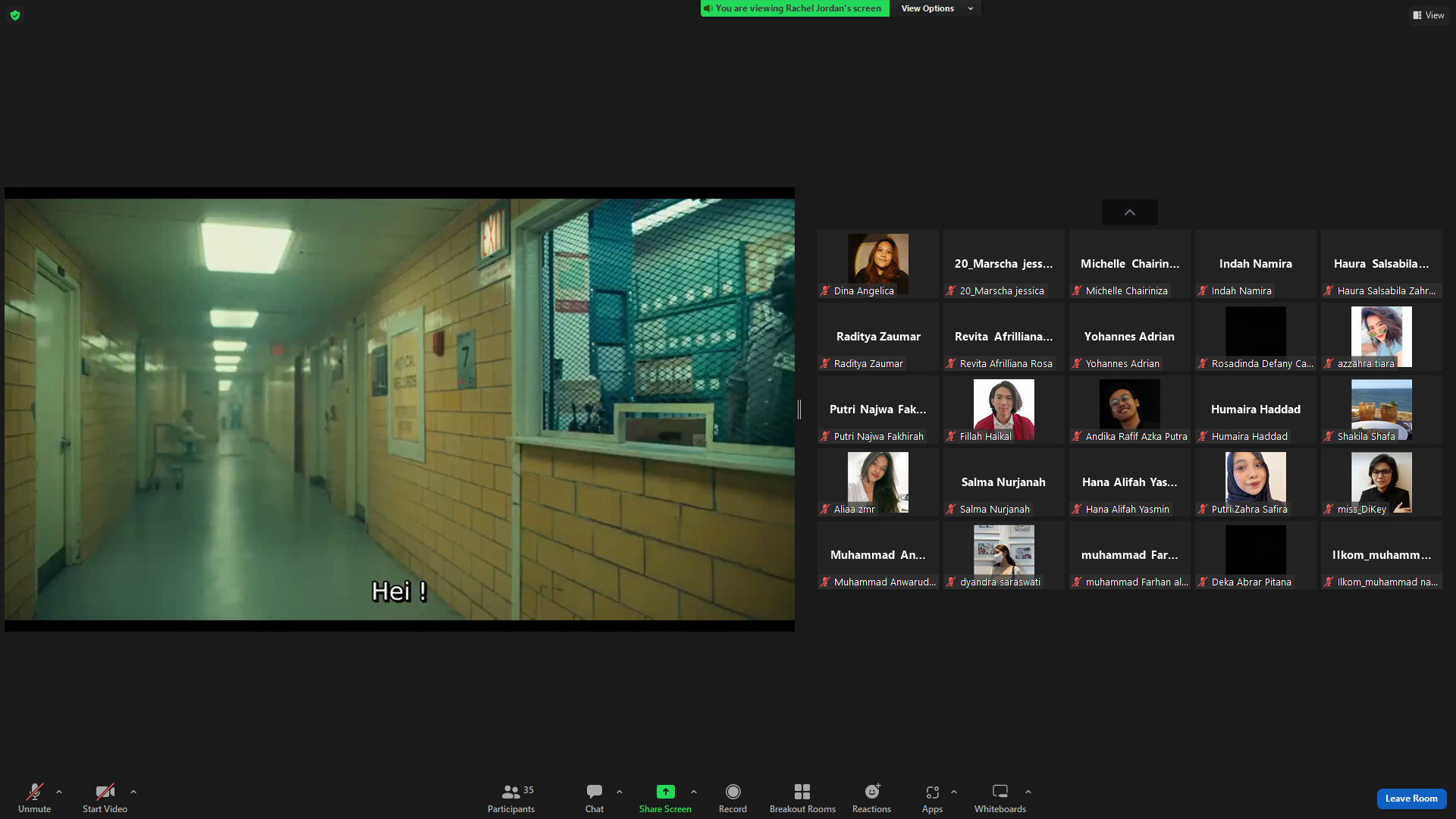Image resolution: width=1456 pixels, height=819 pixels.
Task: Start recording with the Record icon
Action: (x=733, y=792)
